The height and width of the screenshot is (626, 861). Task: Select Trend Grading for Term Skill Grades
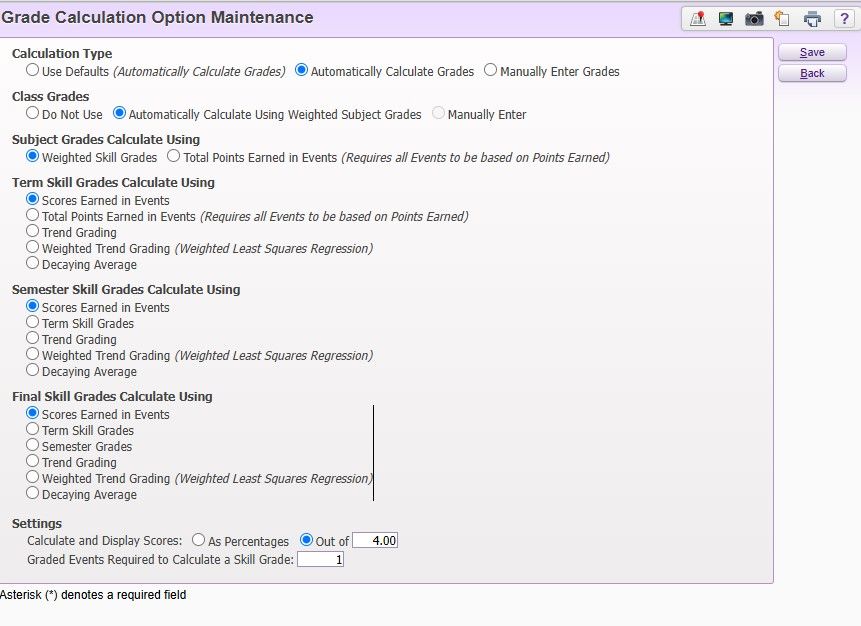click(x=33, y=232)
